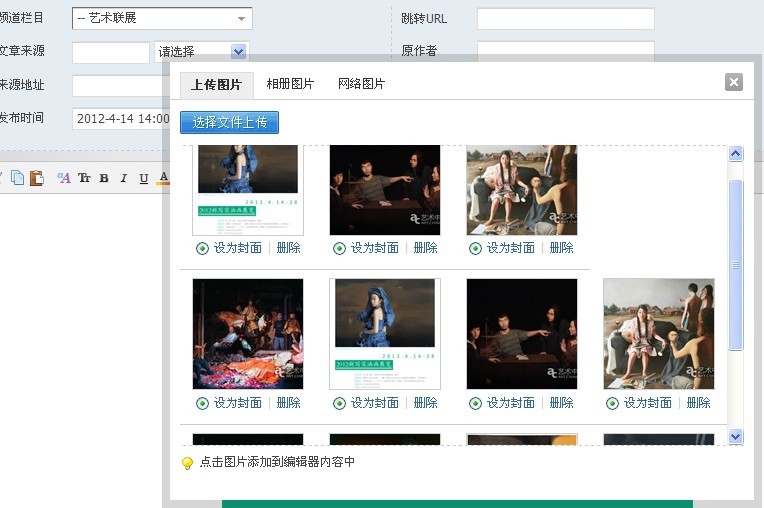Click the 选择文件上传 button
The width and height of the screenshot is (764, 508).
click(x=229, y=122)
